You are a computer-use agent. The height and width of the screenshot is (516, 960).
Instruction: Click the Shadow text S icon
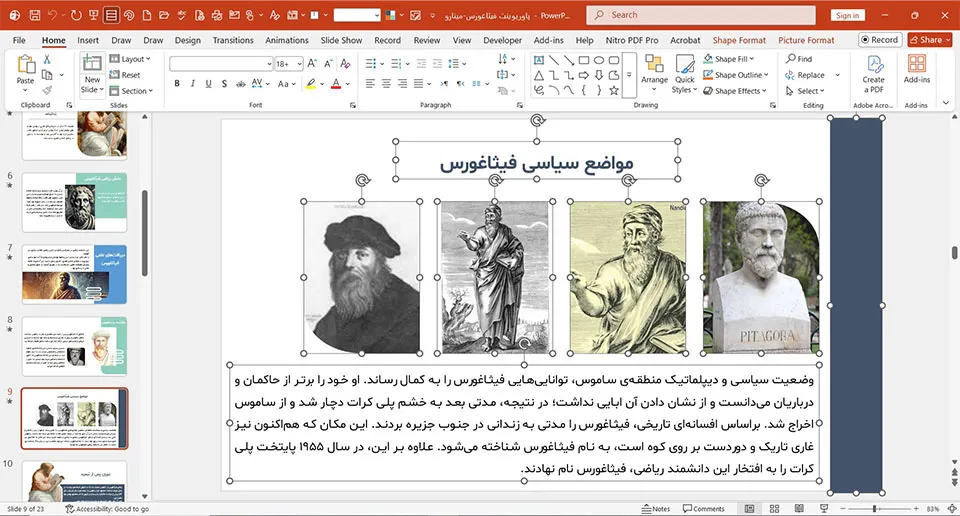point(224,84)
